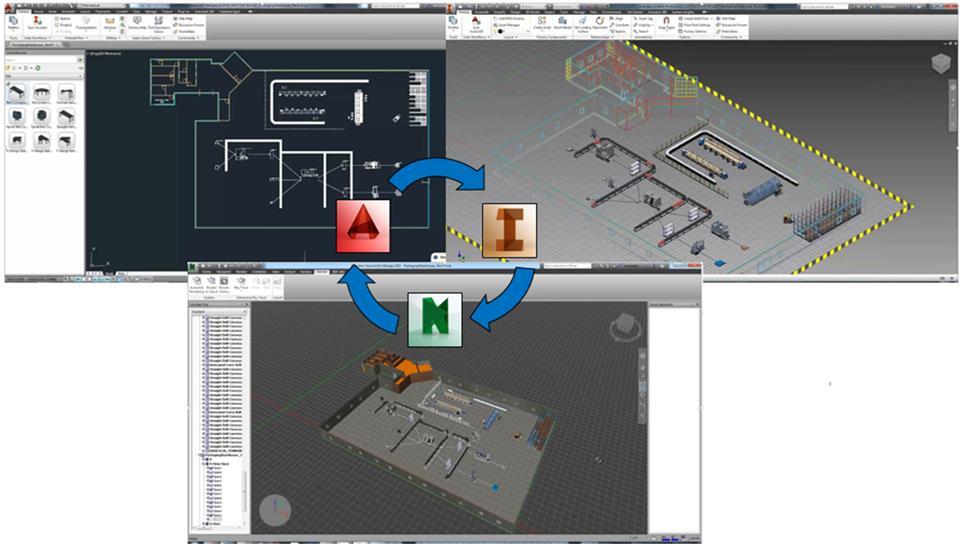Click green refresh icon in Asset Browser
The image size is (960, 544).
click(37, 67)
